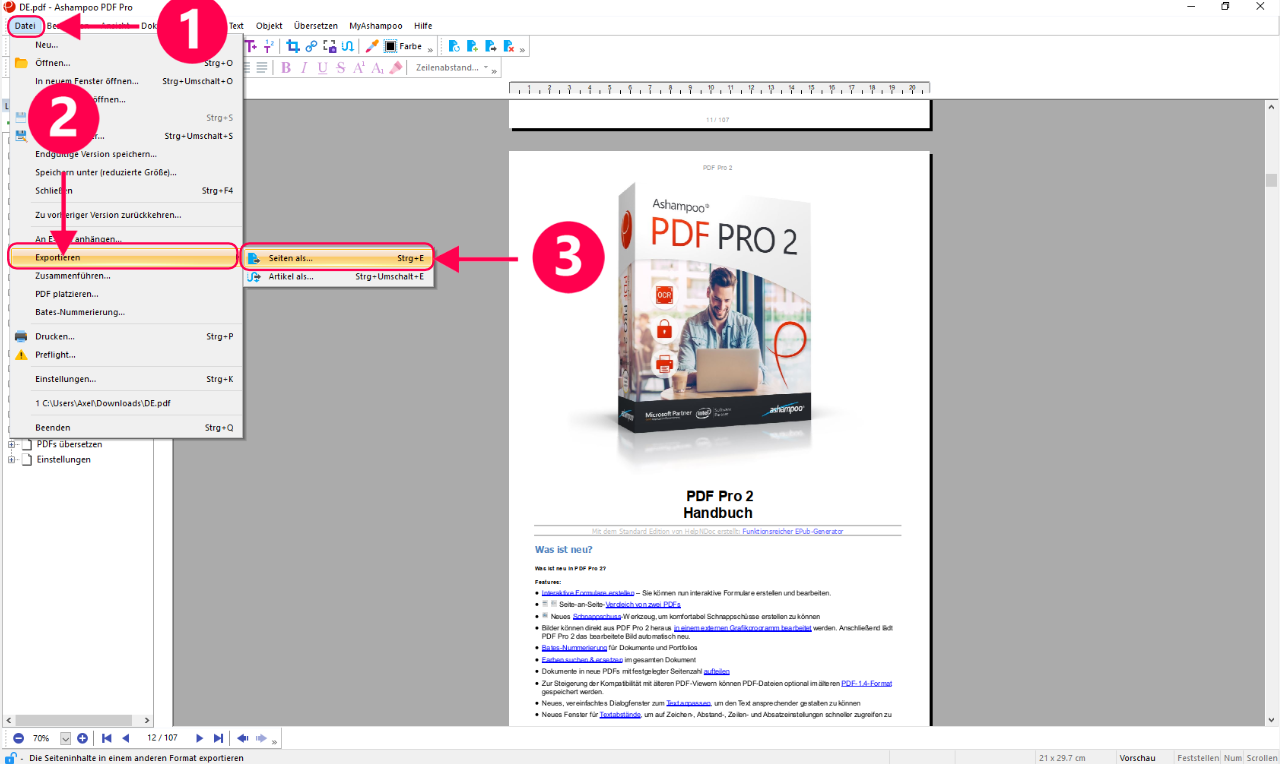Click the lock icon in status bar
The height and width of the screenshot is (764, 1280).
coord(10,758)
